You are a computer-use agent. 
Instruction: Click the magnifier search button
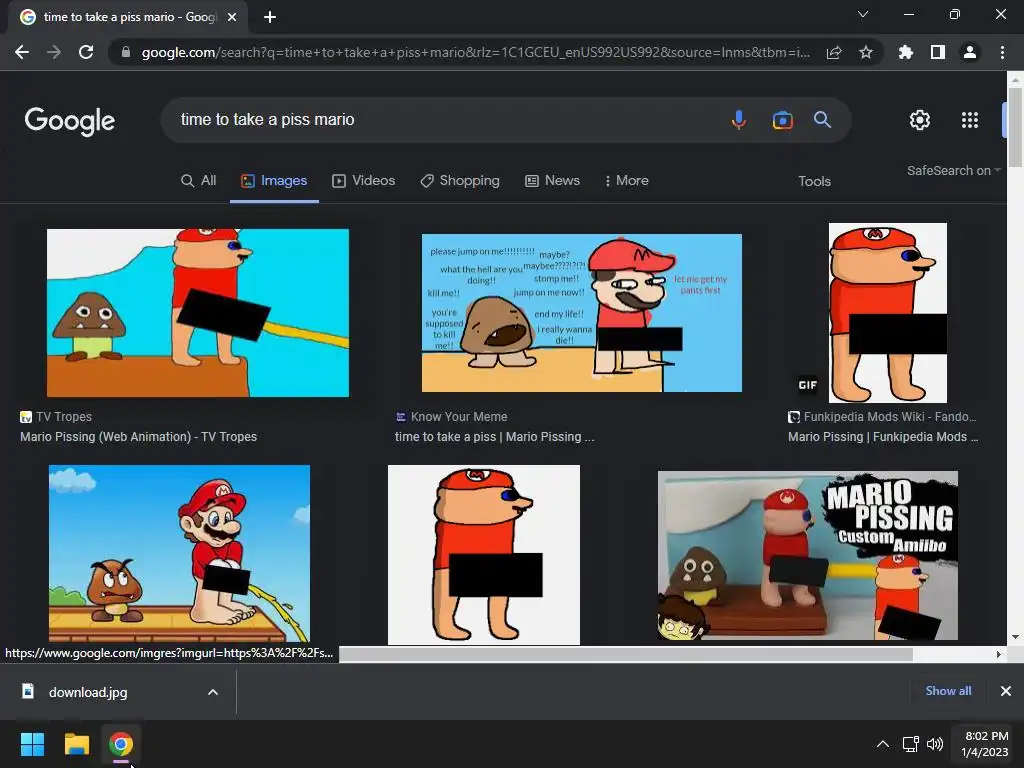(822, 120)
